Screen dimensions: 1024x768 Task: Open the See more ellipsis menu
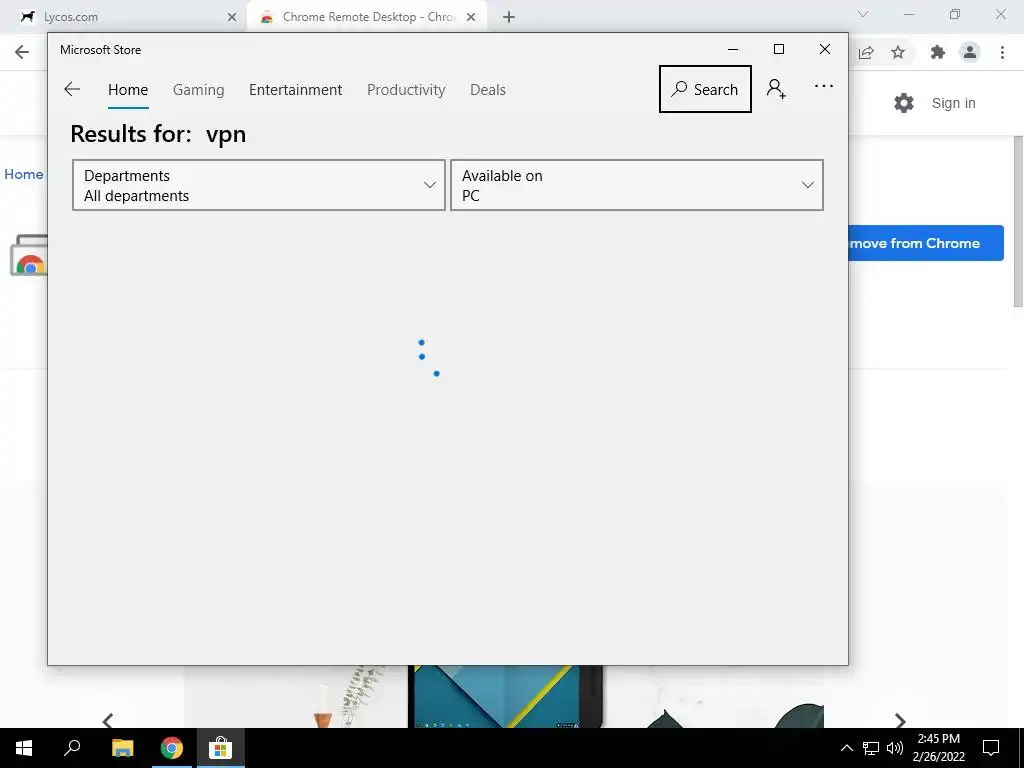[x=824, y=86]
